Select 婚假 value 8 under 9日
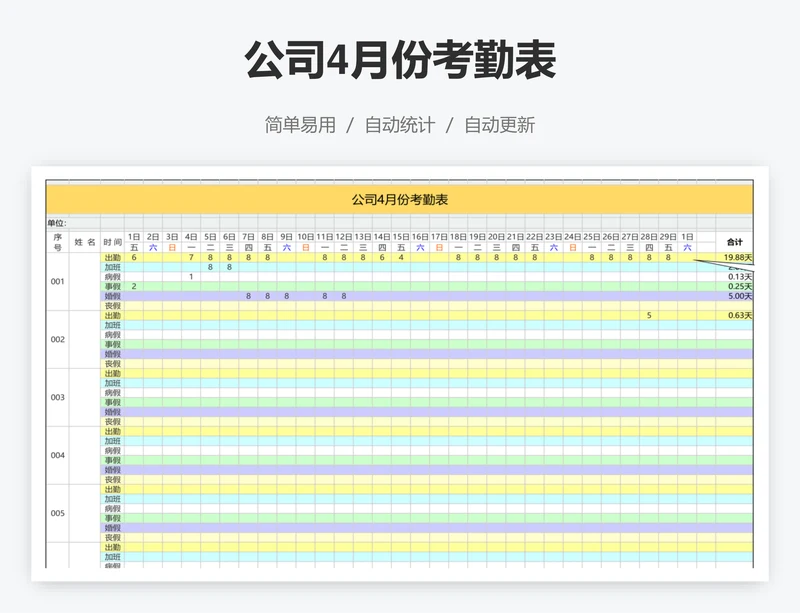800x613 pixels. 287,296
